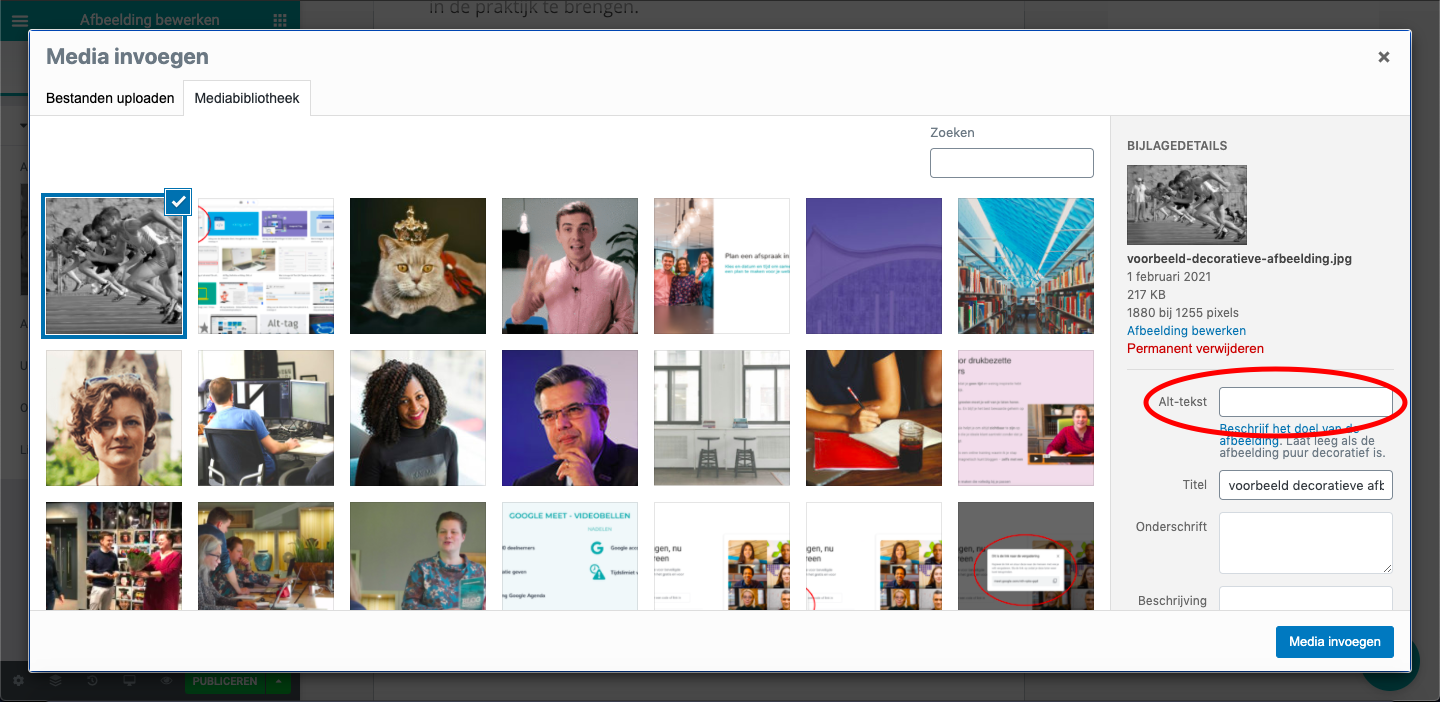Click the Media invoegen button
Screen dimensions: 1440x702
pyautogui.click(x=1334, y=641)
